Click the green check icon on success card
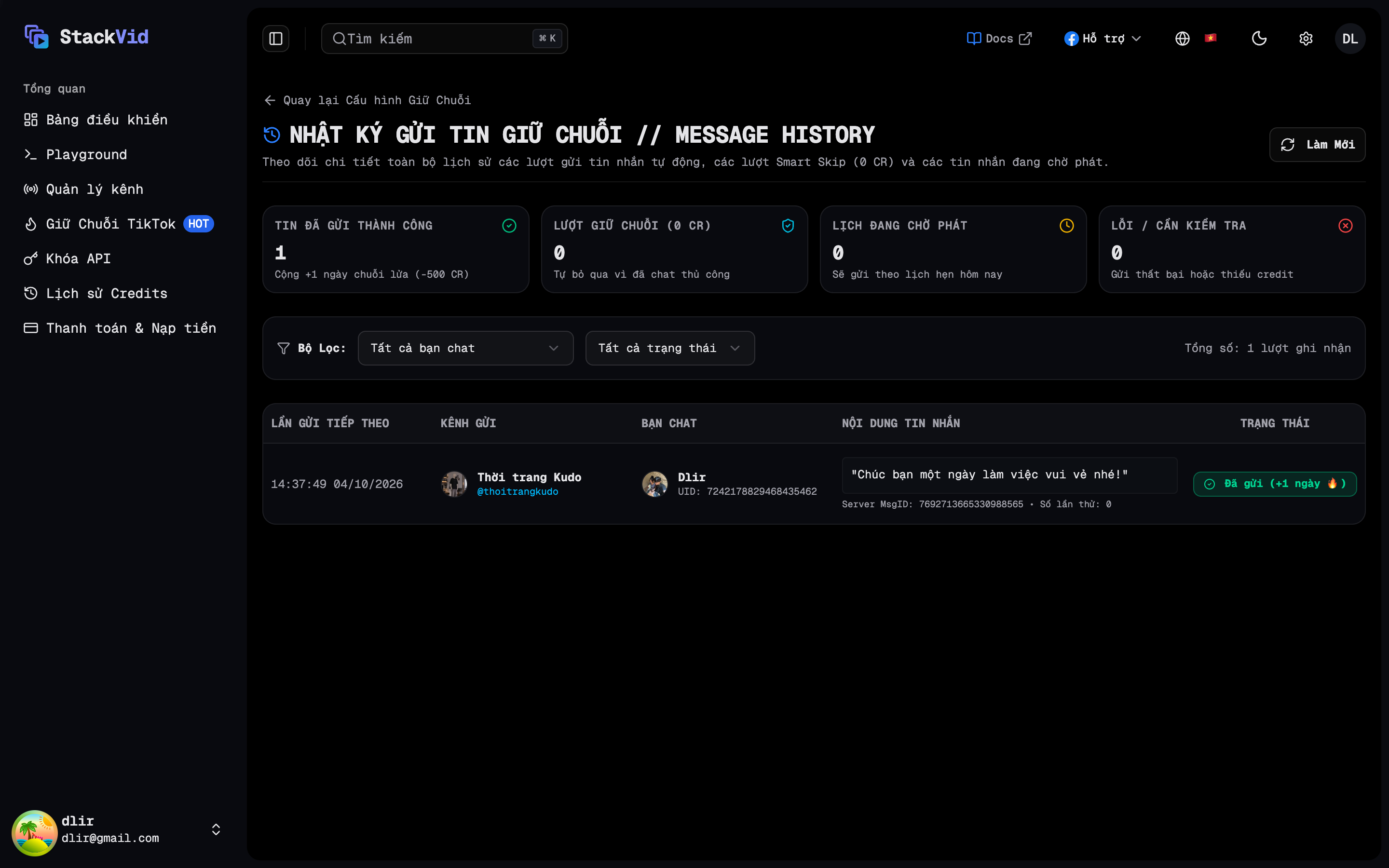 (509, 226)
